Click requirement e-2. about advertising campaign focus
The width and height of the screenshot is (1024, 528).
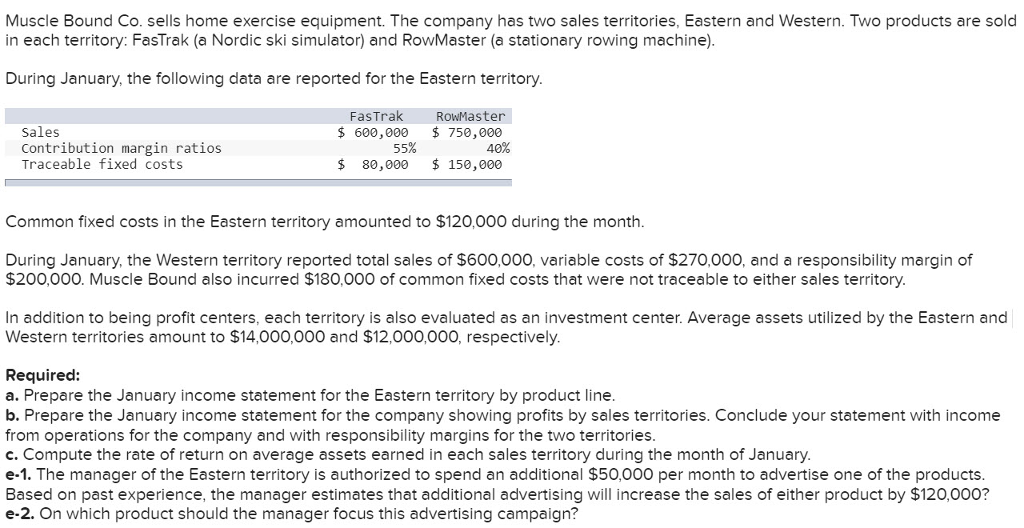pyautogui.click(x=292, y=513)
